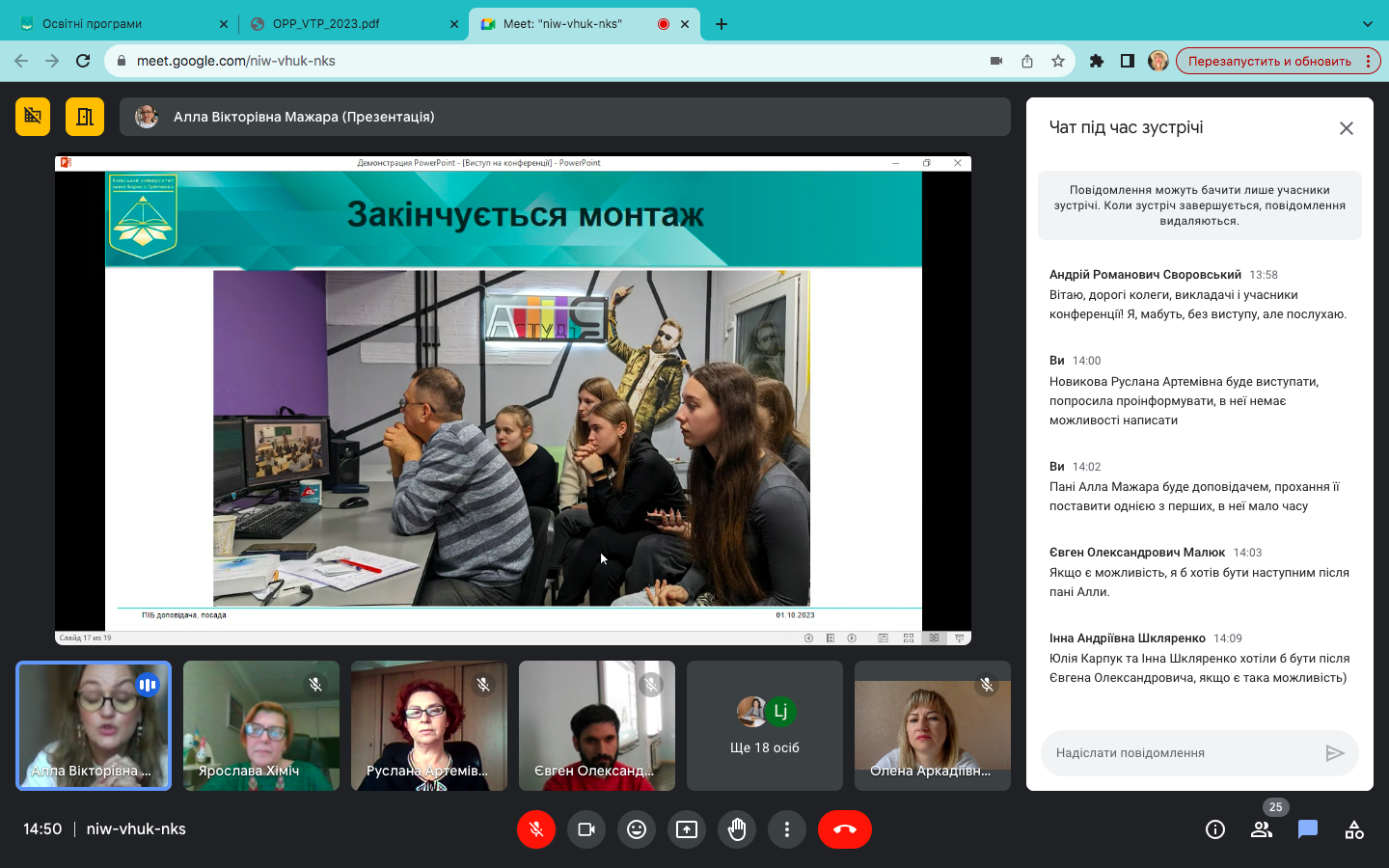Unmute your microphone

coord(536,829)
